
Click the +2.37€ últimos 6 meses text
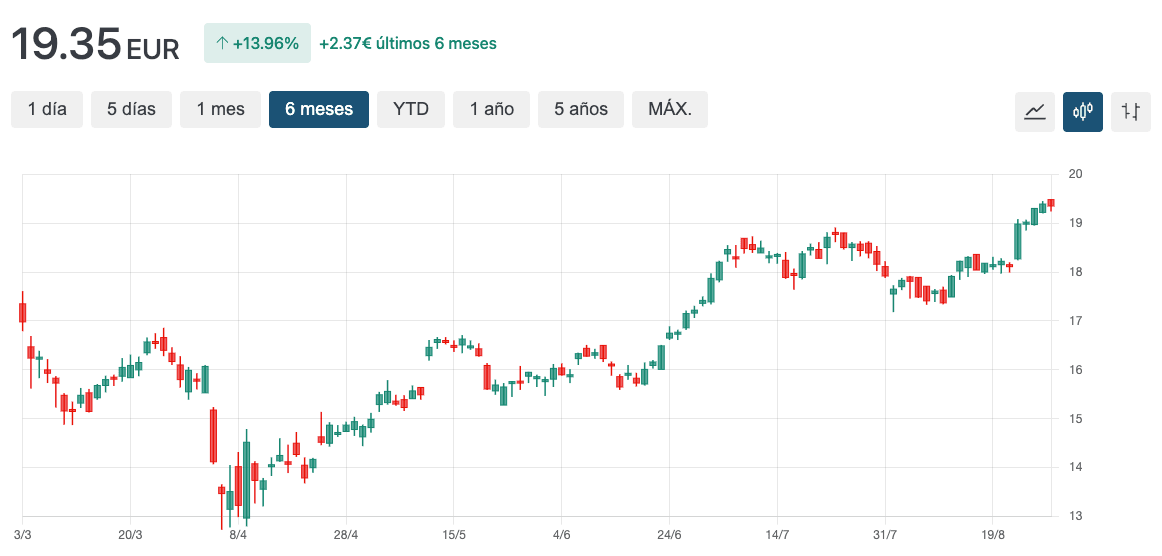click(408, 43)
